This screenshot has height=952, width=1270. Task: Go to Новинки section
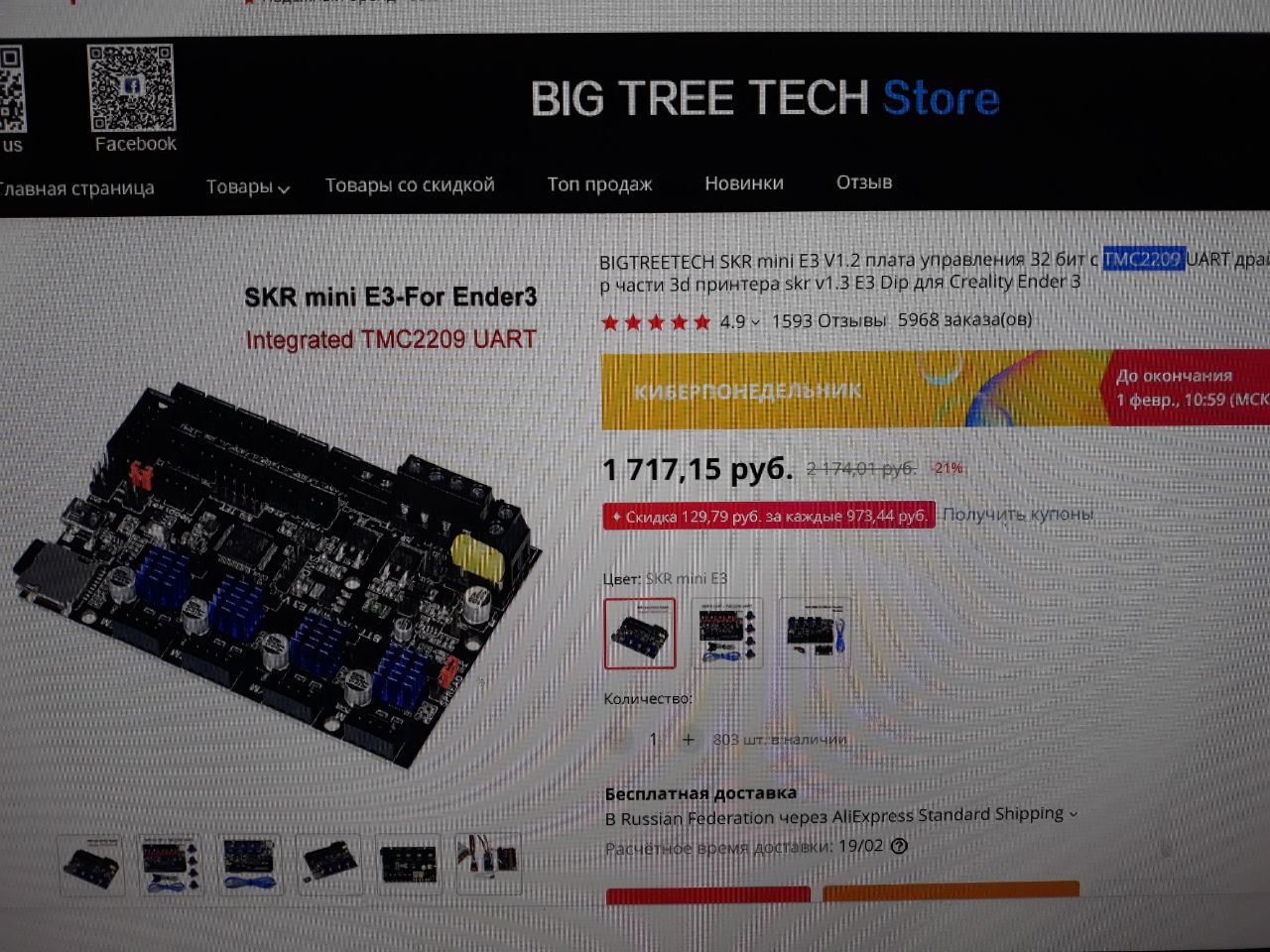click(x=744, y=182)
